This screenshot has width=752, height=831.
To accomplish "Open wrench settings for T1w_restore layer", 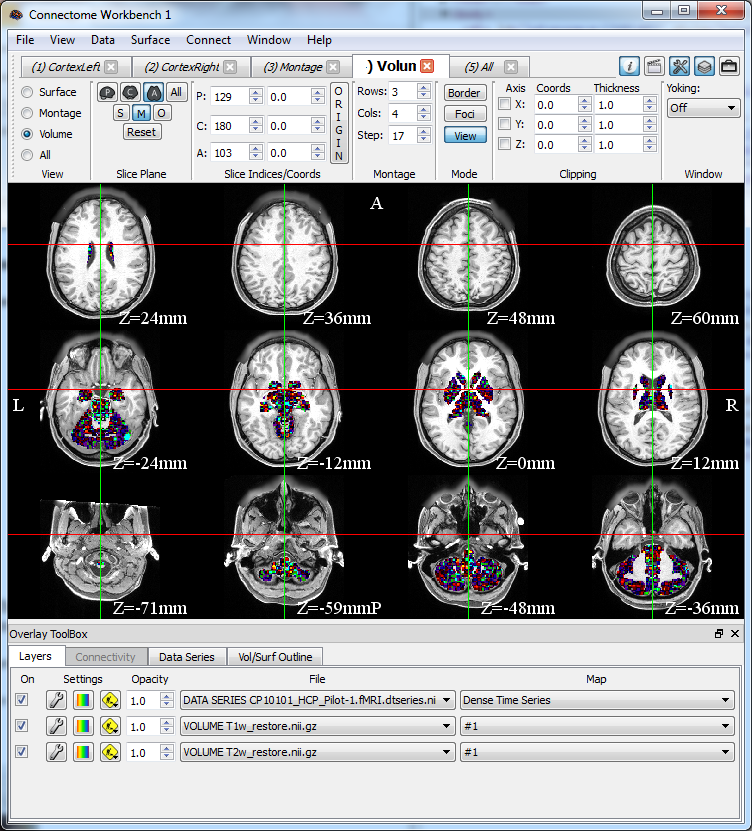I will [x=56, y=726].
